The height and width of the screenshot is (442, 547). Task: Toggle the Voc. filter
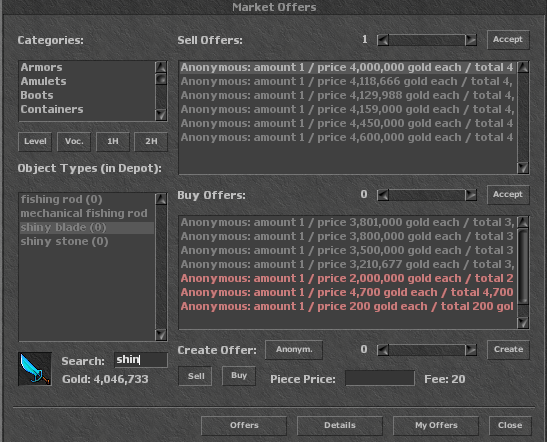tap(74, 142)
